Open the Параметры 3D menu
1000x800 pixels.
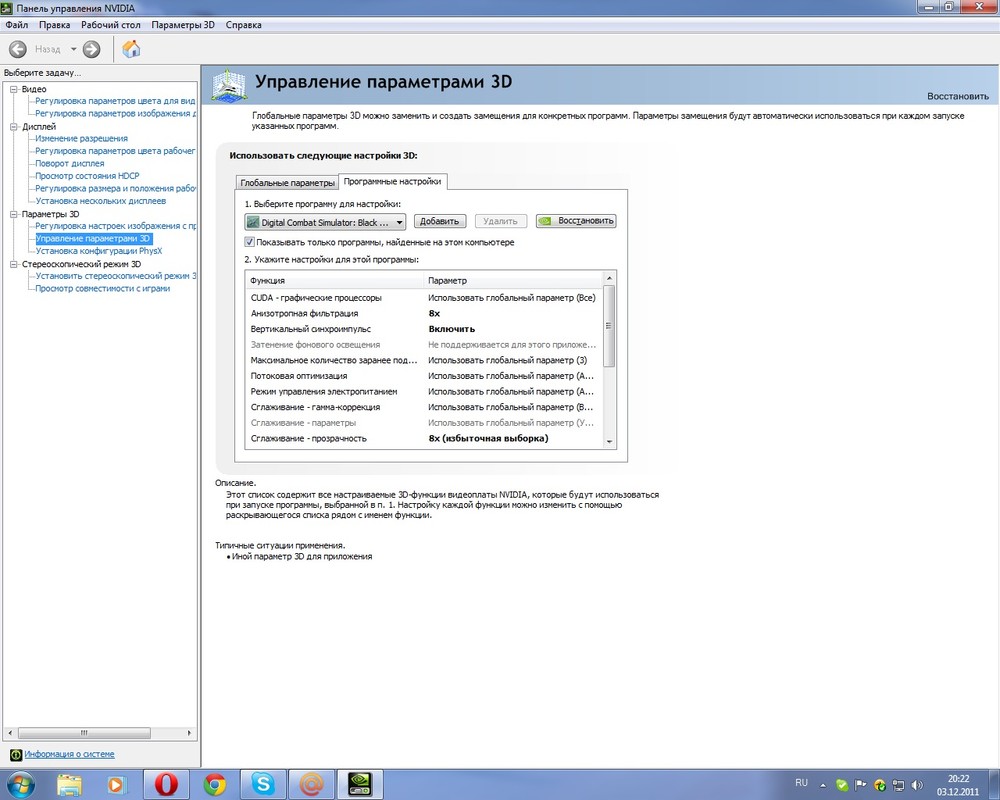[x=182, y=25]
